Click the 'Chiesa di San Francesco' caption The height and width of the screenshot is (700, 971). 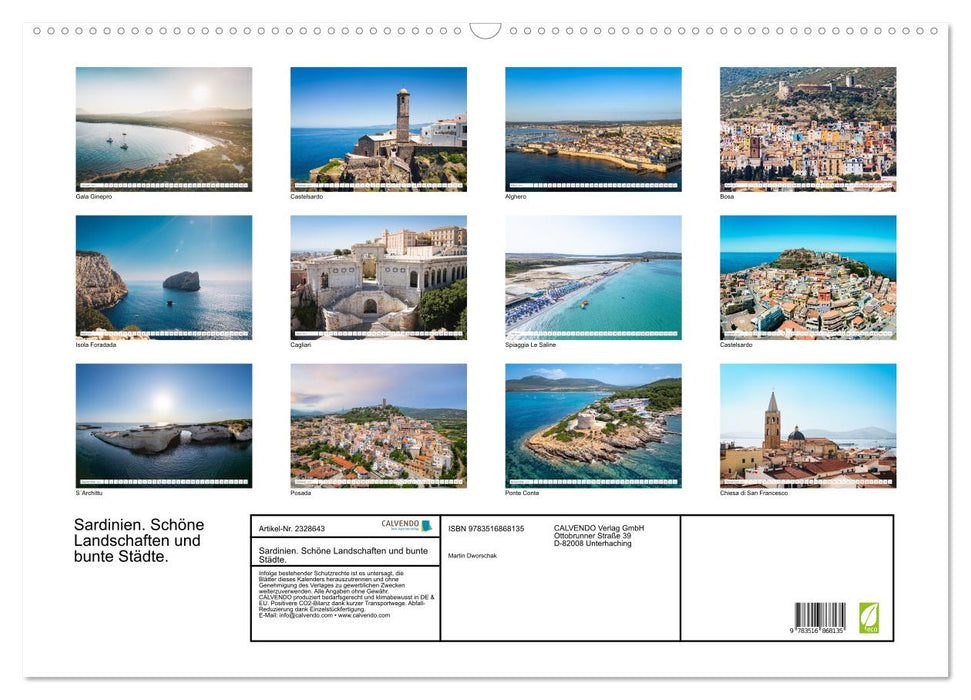754,493
